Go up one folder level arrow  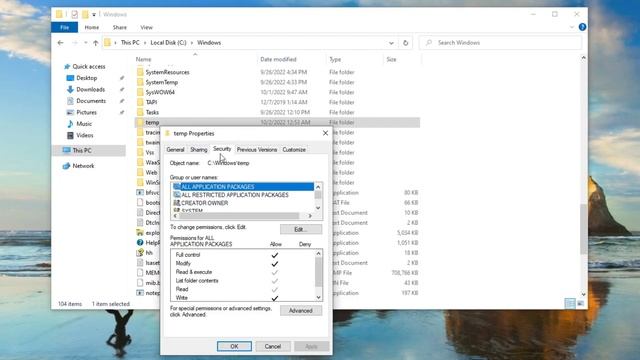(x=96, y=42)
